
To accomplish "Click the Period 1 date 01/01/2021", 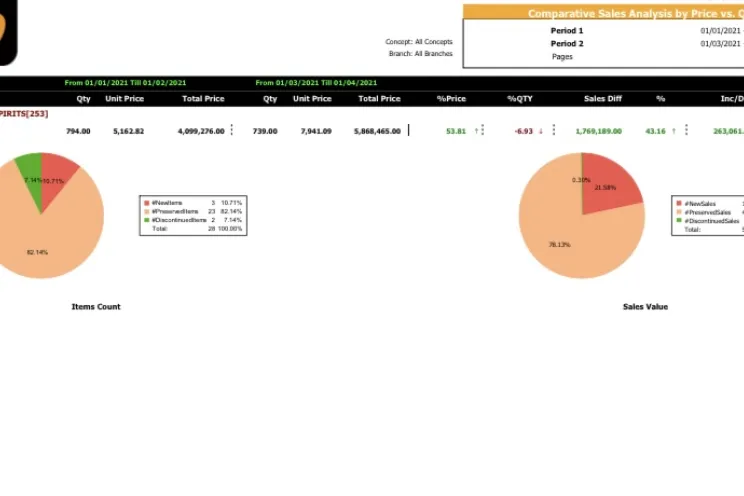I will [x=720, y=30].
